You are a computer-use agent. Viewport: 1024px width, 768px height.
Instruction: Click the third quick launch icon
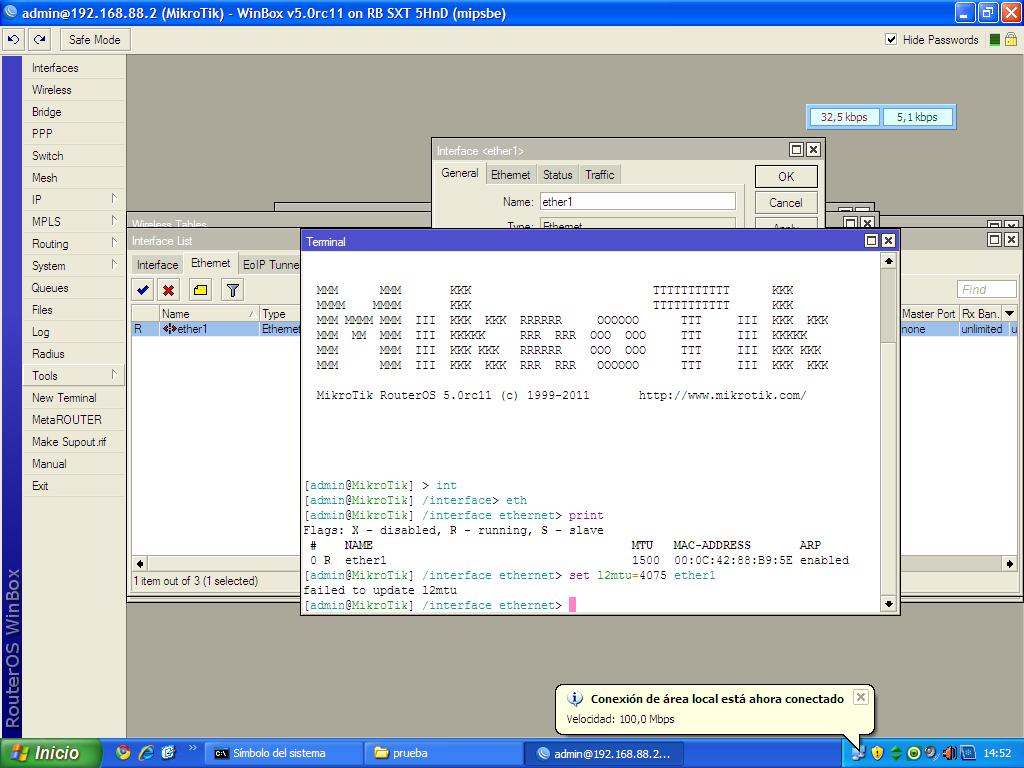coord(168,752)
